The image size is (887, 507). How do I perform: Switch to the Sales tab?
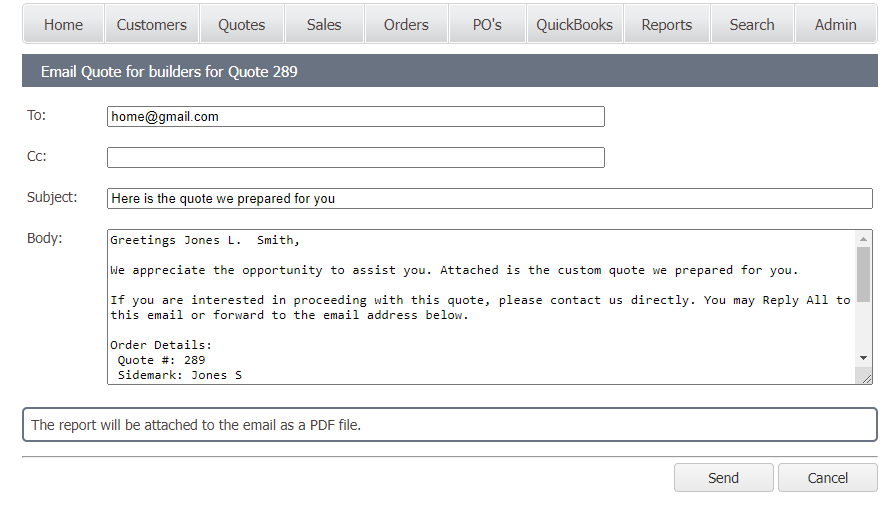click(324, 25)
